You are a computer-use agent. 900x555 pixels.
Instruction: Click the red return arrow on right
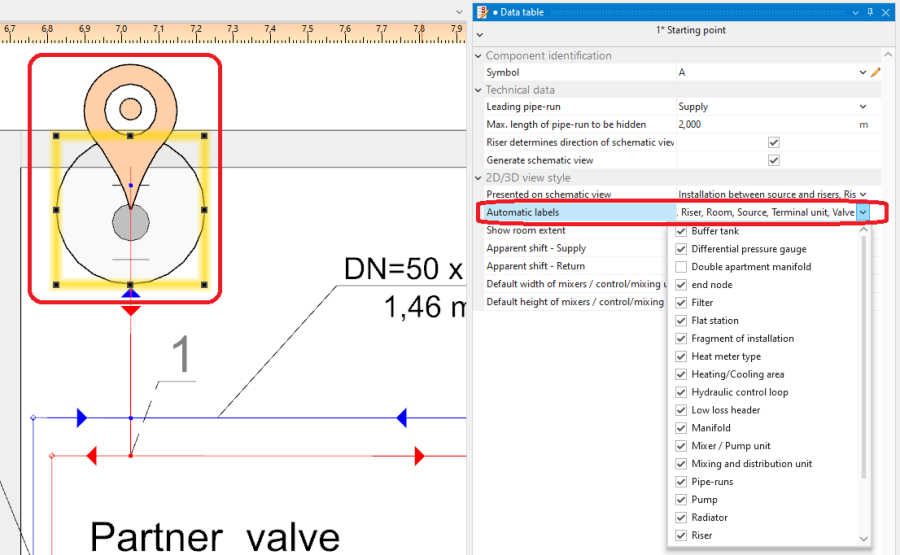tap(420, 456)
